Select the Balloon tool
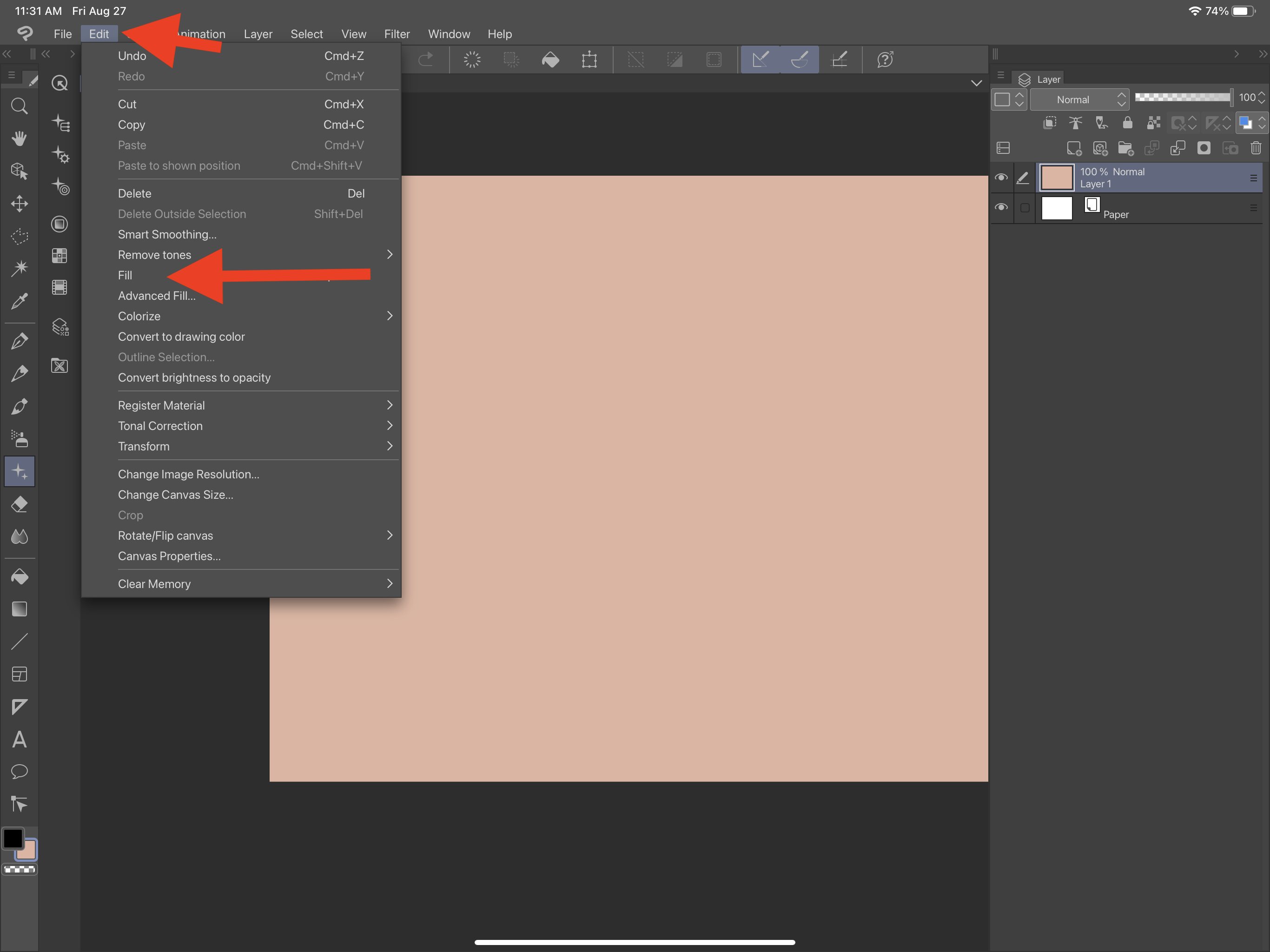The height and width of the screenshot is (952, 1270). (20, 771)
